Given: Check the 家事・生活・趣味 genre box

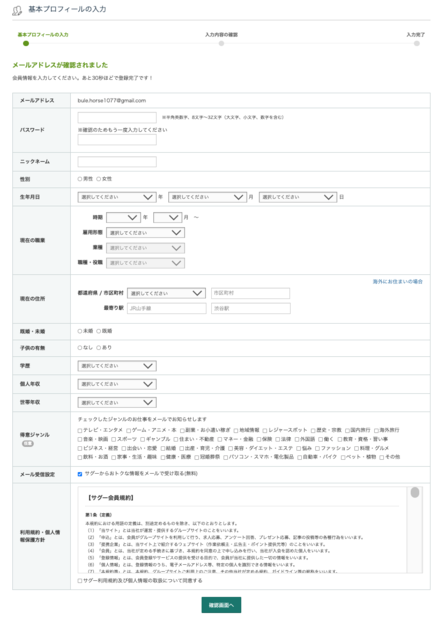Looking at the screenshot, I should pyautogui.click(x=114, y=457).
